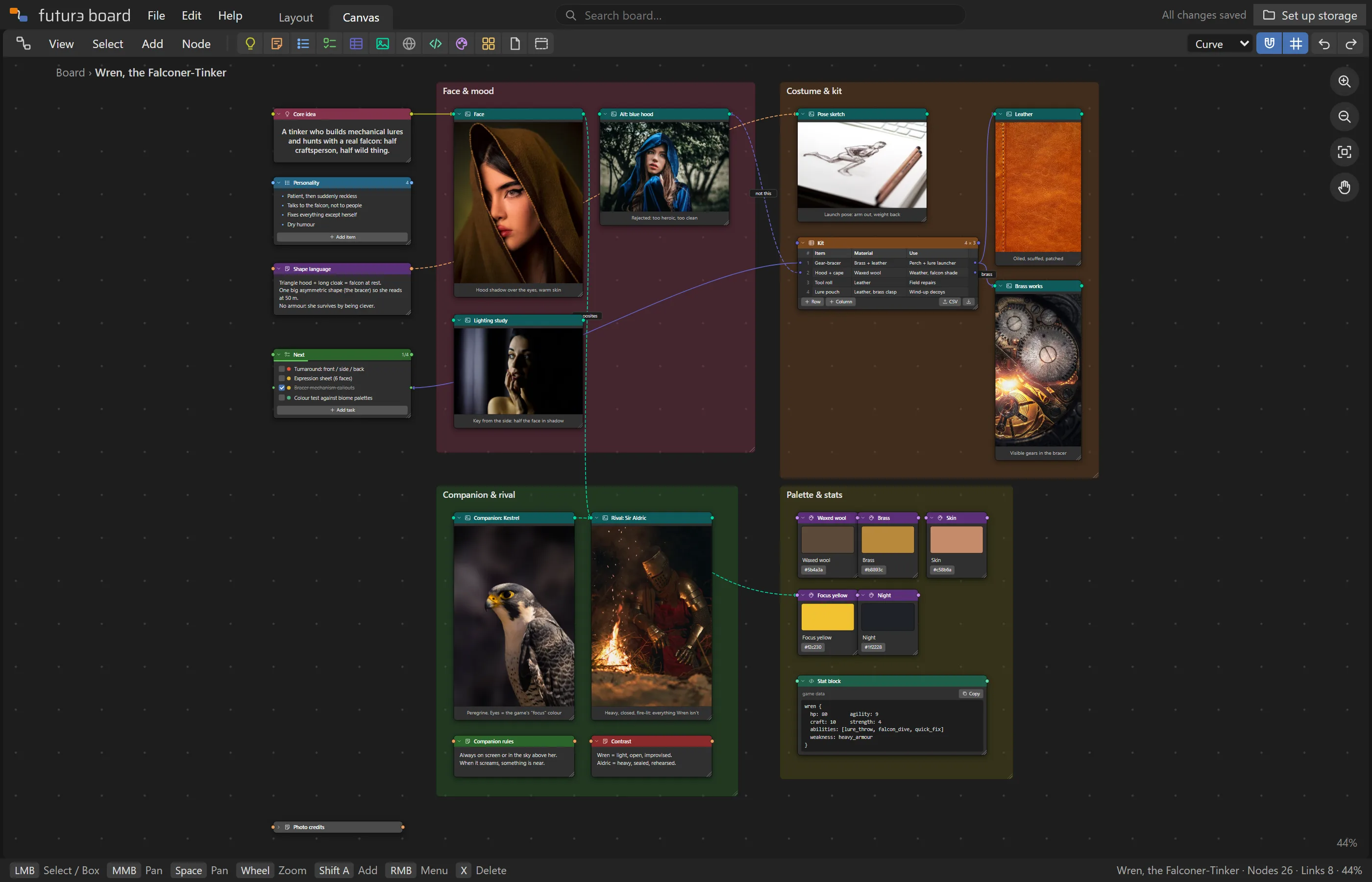
Task: Open the File menu
Action: pos(156,16)
